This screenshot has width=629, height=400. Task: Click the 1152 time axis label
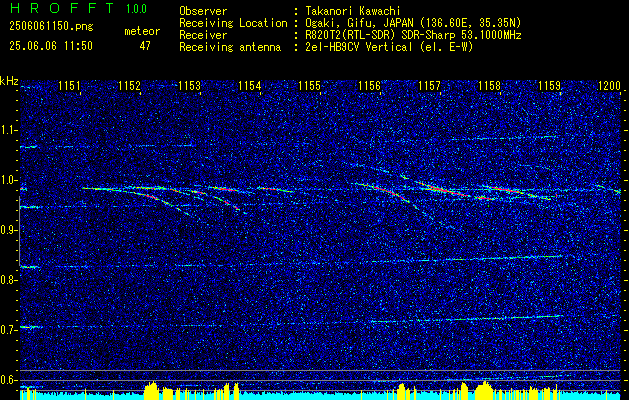tap(130, 86)
